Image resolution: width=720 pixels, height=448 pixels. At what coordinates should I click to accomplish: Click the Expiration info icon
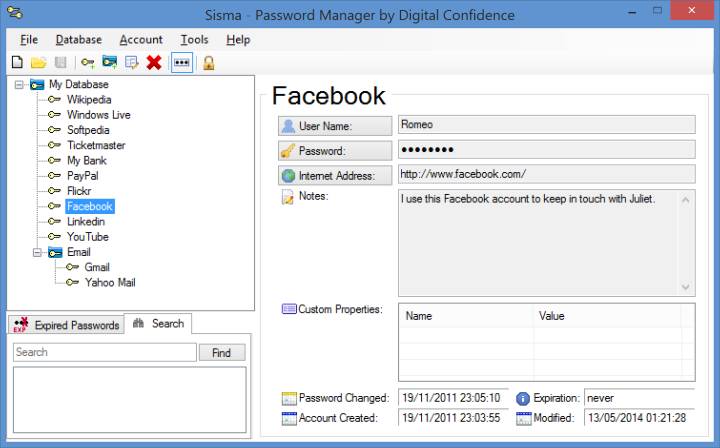click(x=522, y=398)
